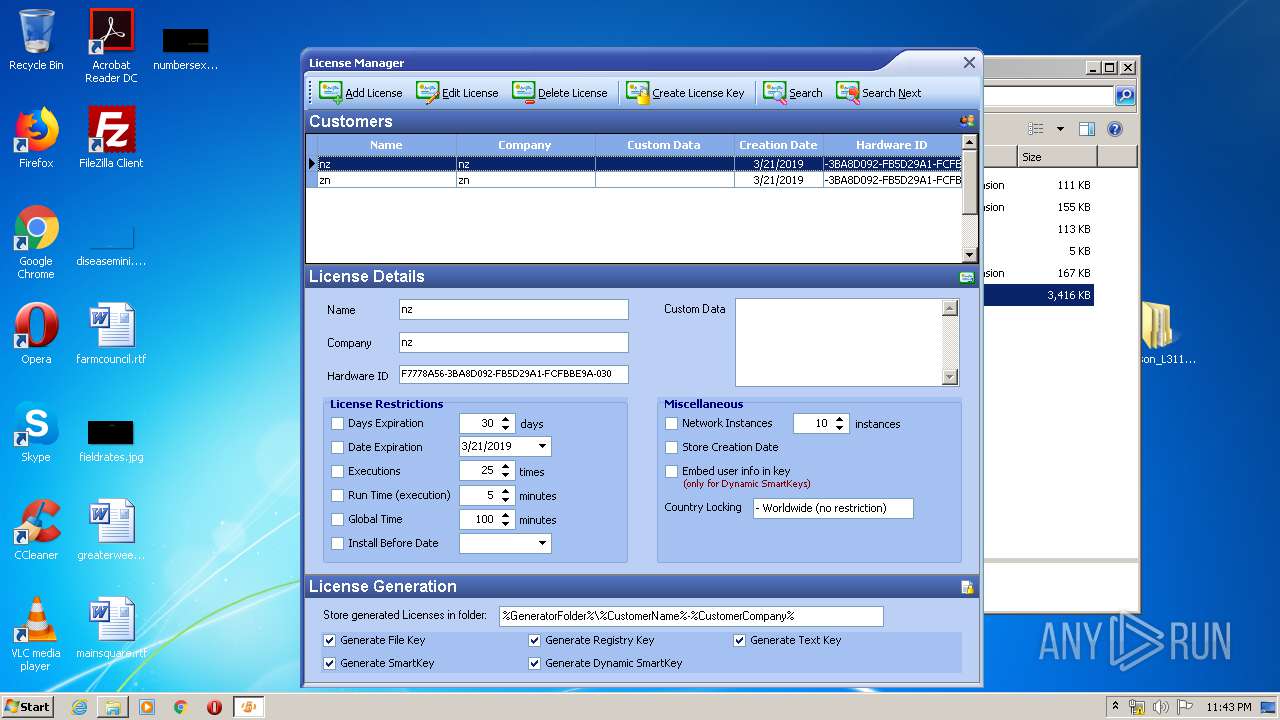
Task: Click Search Next in toolbar
Action: point(879,93)
